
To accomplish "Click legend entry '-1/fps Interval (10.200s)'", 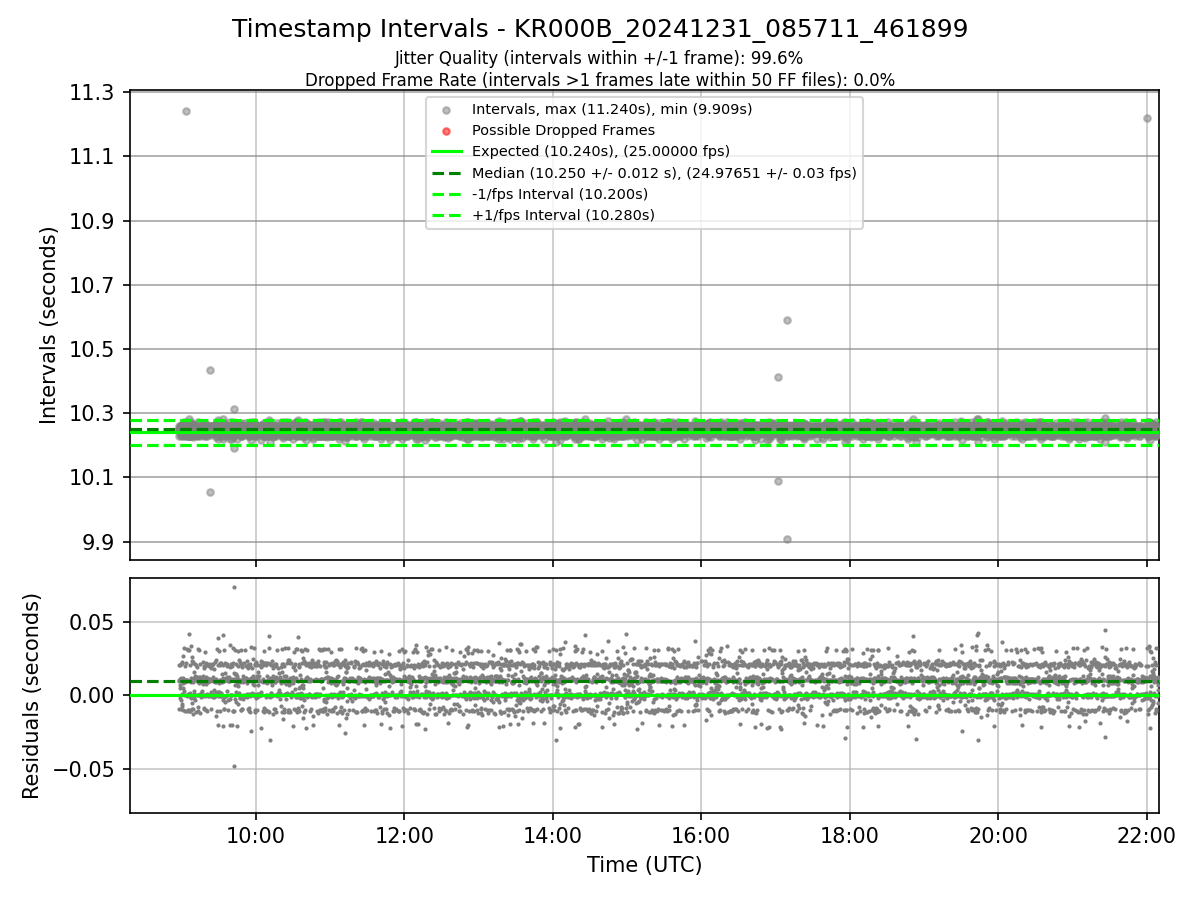I will tap(560, 193).
